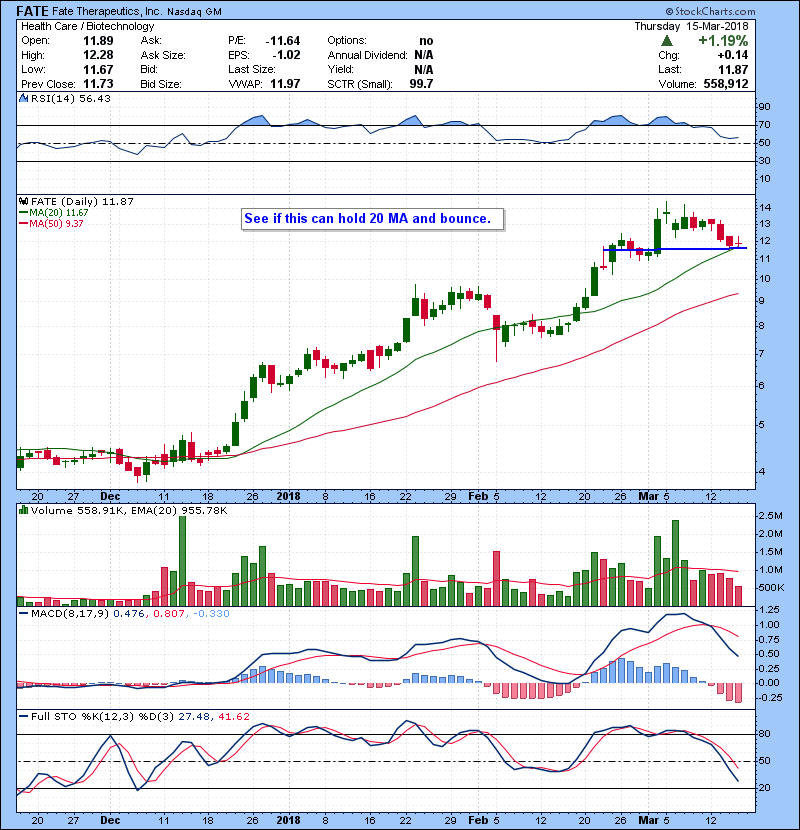Click the 1.25 MACD axis label
This screenshot has width=800, height=830.
pos(769,610)
